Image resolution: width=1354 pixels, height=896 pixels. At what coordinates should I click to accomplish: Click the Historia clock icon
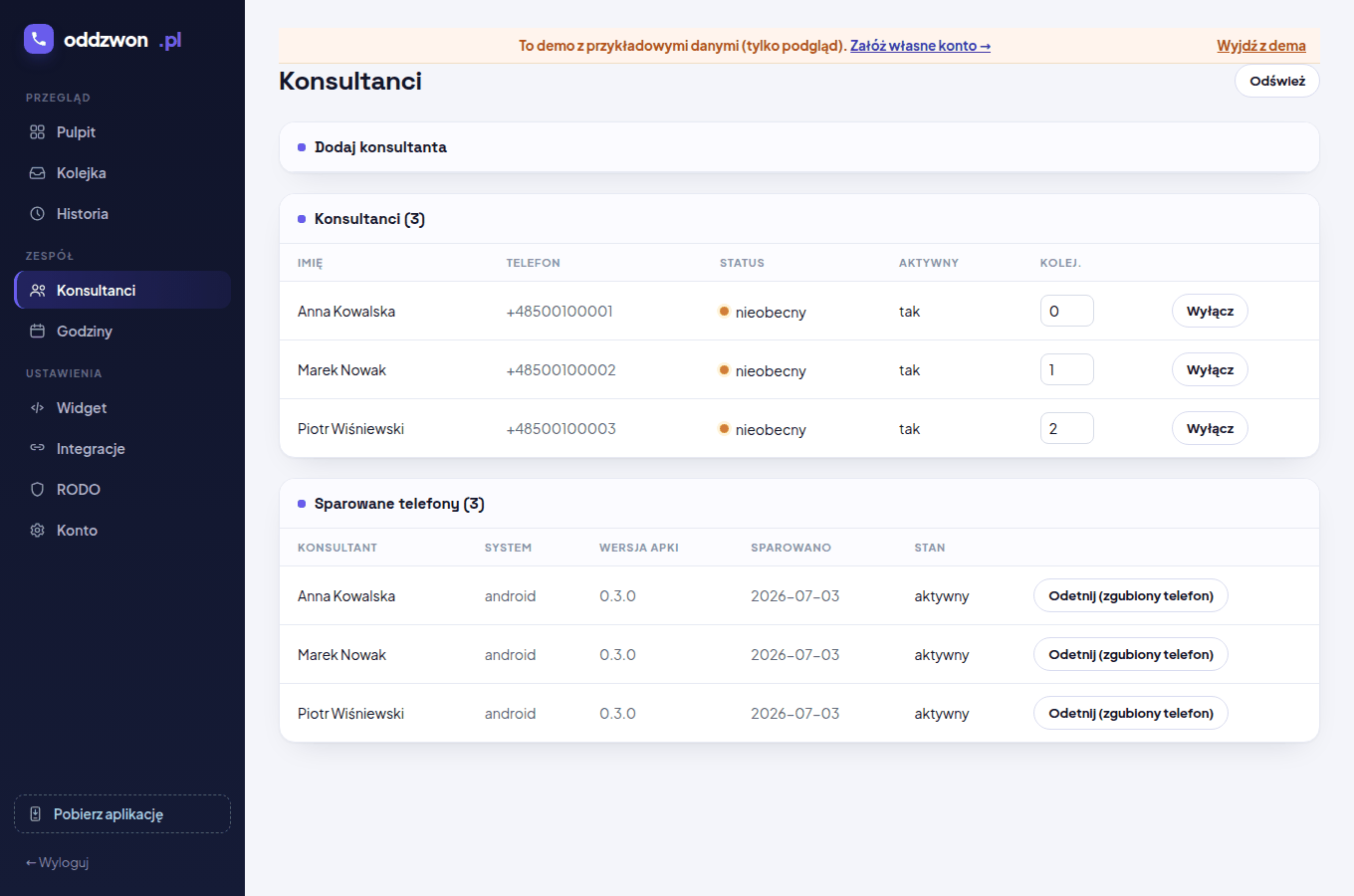tap(37, 214)
